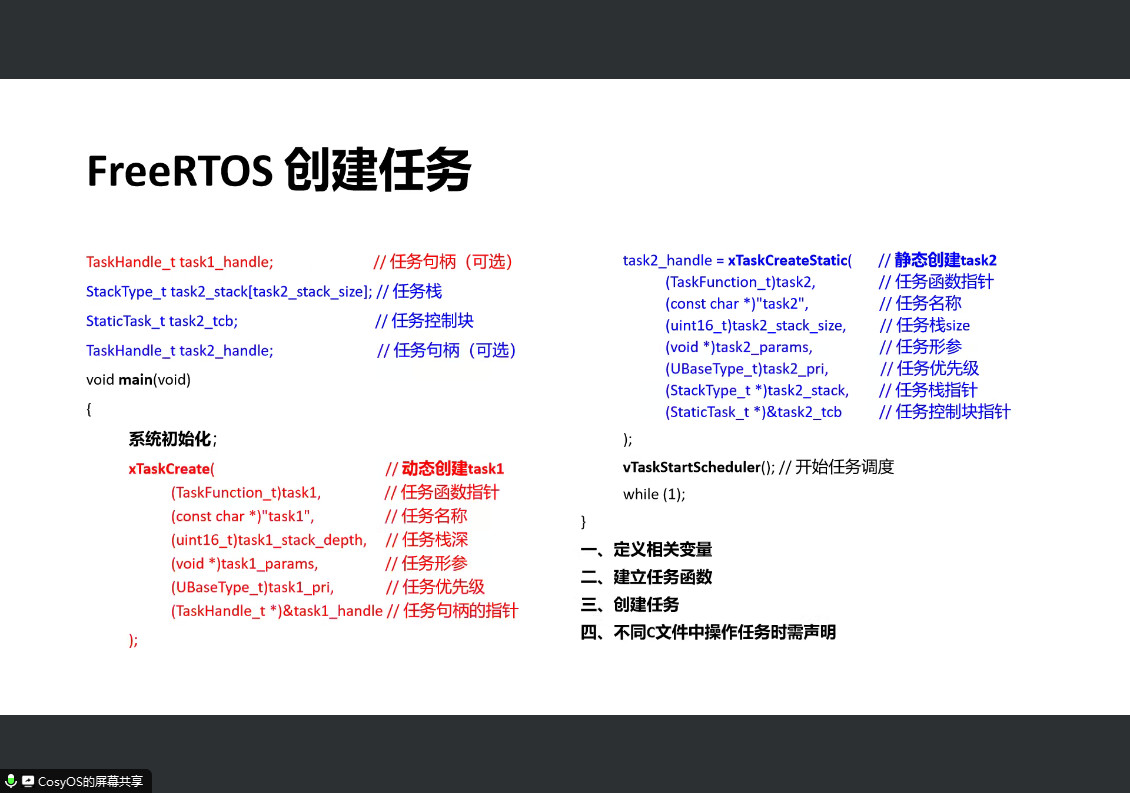The width and height of the screenshot is (1130, 793).
Task: Click '(UBaseType_t)task2_pri,' line
Action: tap(747, 368)
